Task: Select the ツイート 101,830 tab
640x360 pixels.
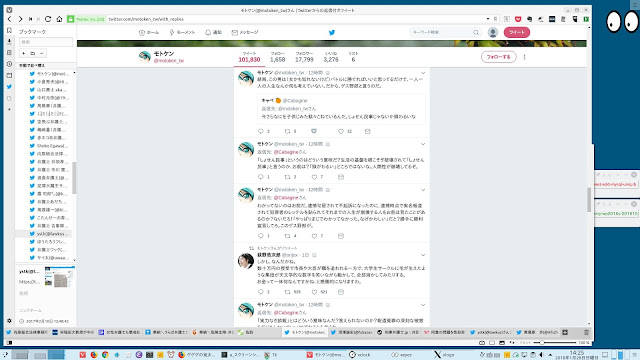Action: click(x=249, y=57)
